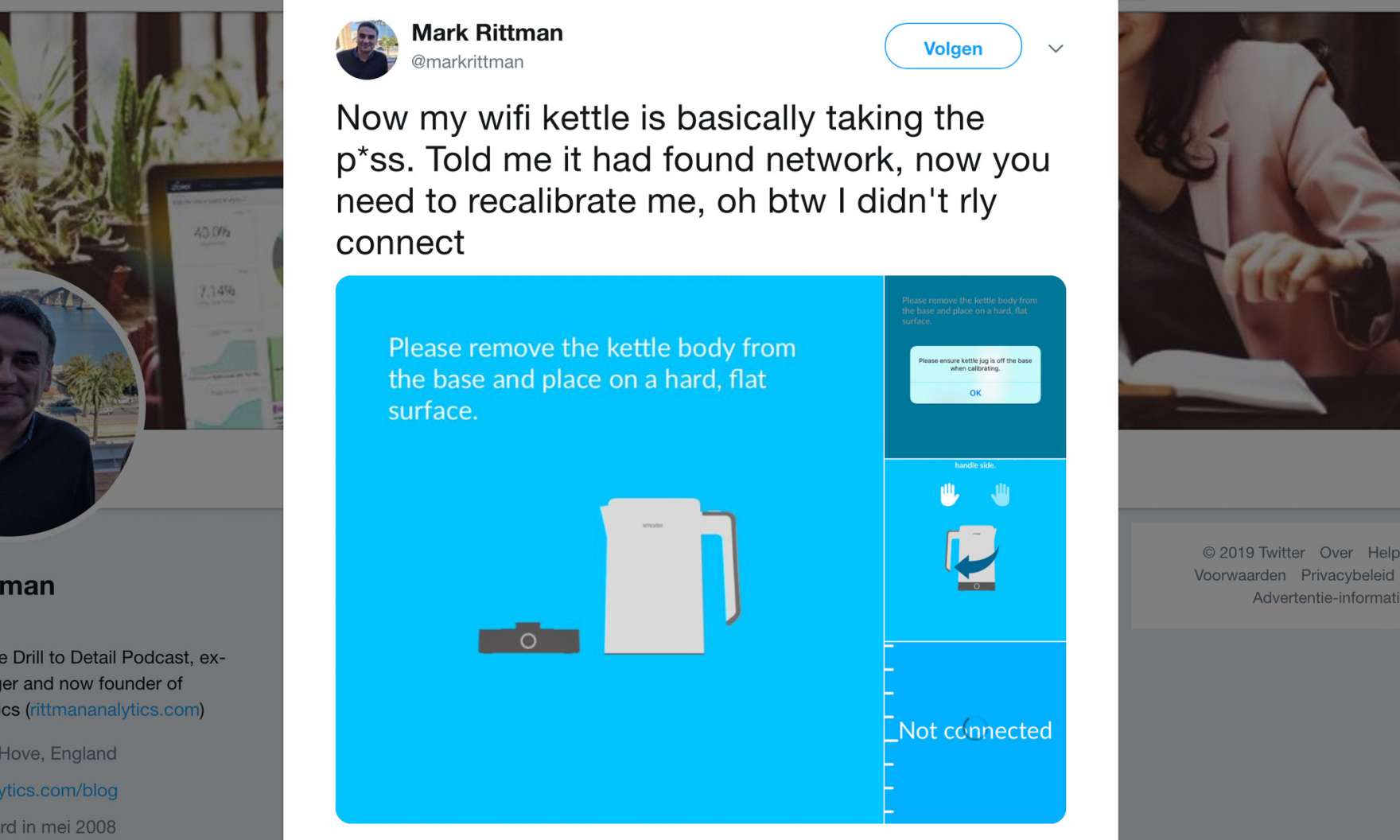Click the @markrittman handle
This screenshot has height=840, width=1400.
(467, 62)
